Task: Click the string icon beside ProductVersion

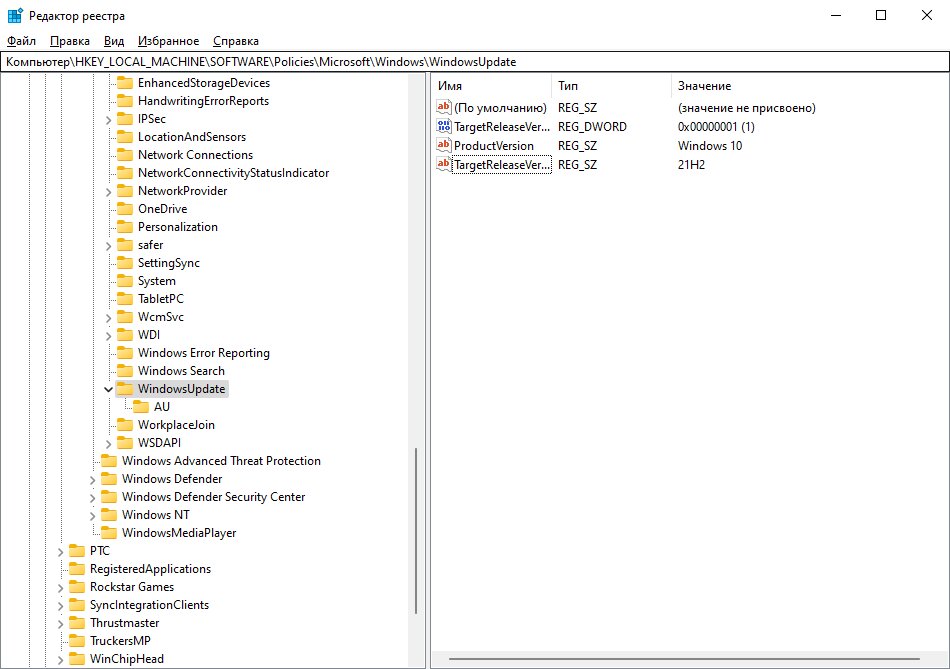Action: 444,145
